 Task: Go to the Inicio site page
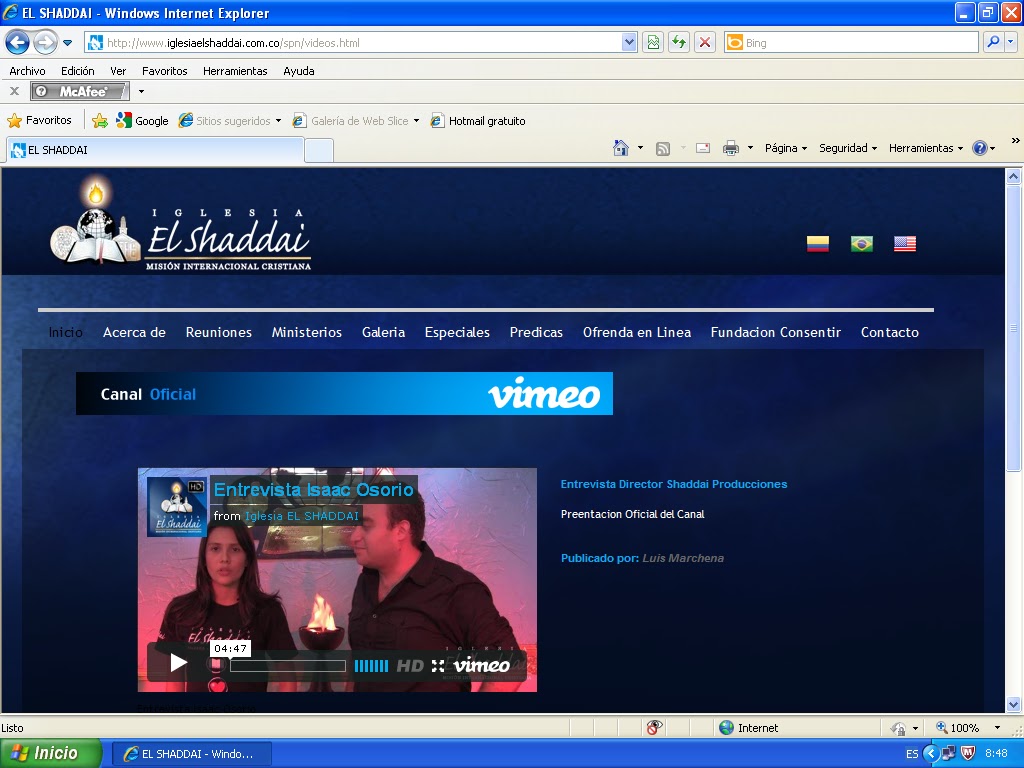click(65, 332)
